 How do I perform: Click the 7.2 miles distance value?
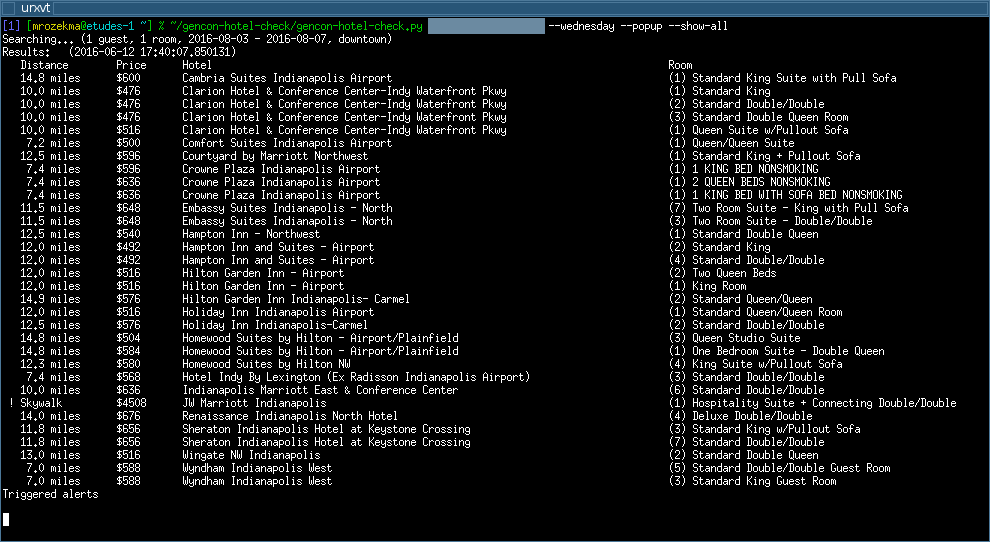click(53, 143)
